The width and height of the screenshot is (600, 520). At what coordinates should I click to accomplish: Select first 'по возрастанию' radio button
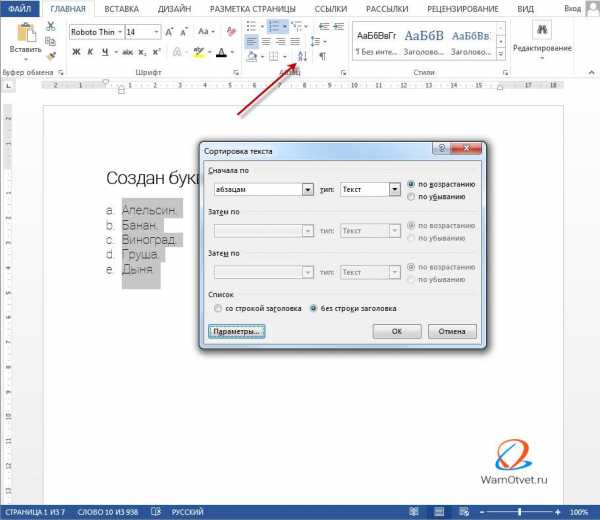411,184
